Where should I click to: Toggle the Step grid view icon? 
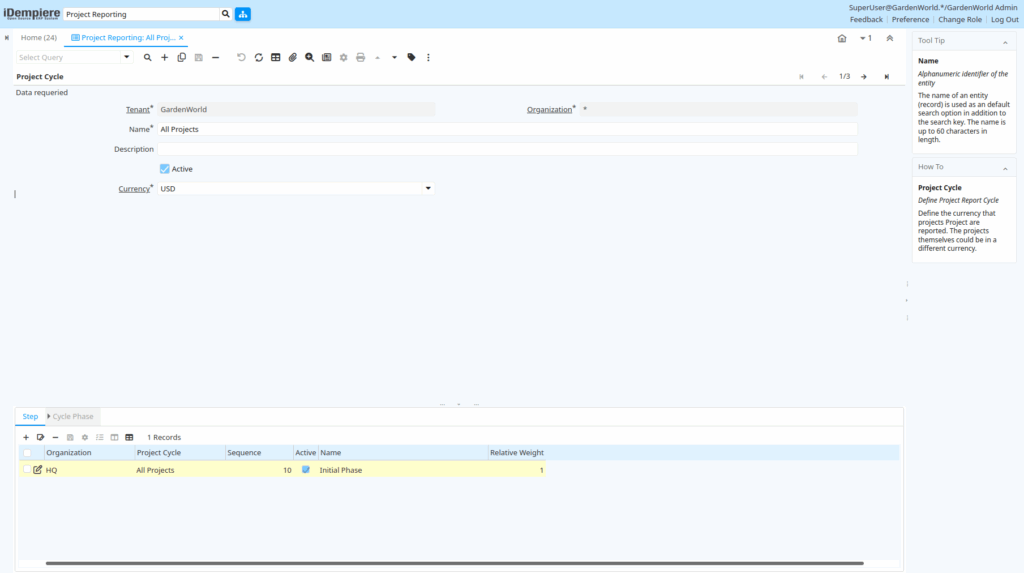pyautogui.click(x=129, y=437)
